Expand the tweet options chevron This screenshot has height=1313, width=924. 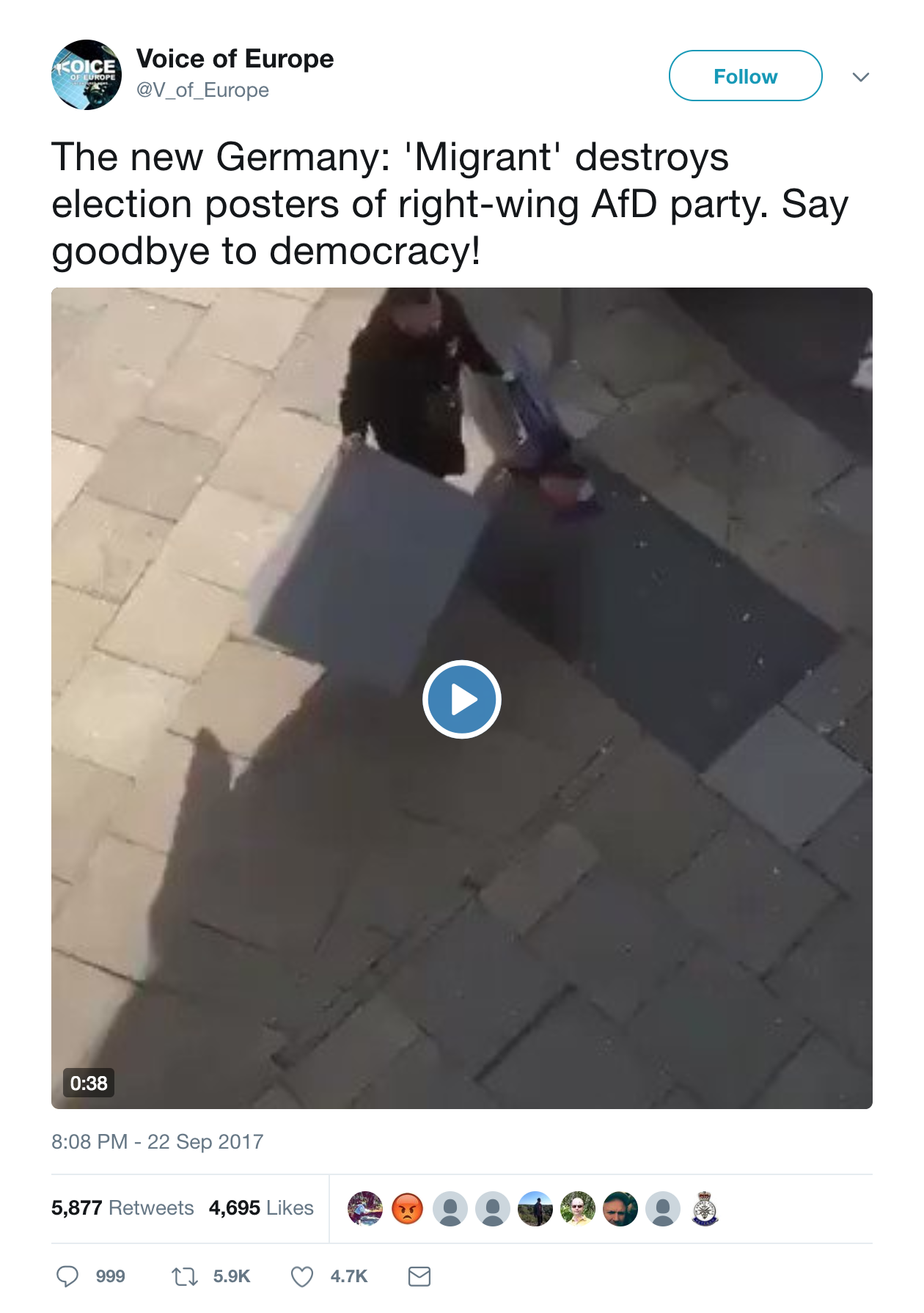click(861, 76)
